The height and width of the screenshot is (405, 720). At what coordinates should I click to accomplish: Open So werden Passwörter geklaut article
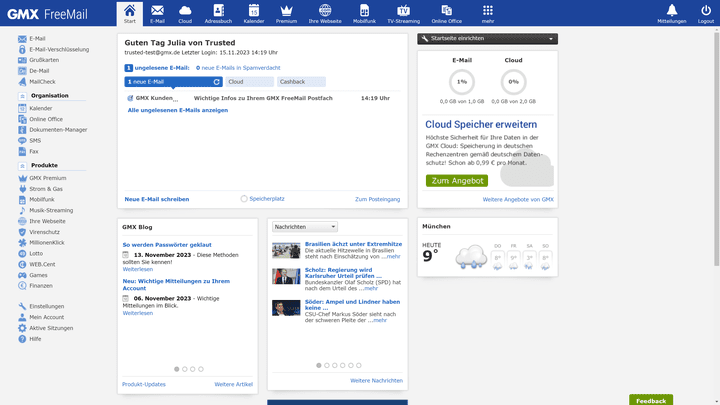(x=167, y=245)
